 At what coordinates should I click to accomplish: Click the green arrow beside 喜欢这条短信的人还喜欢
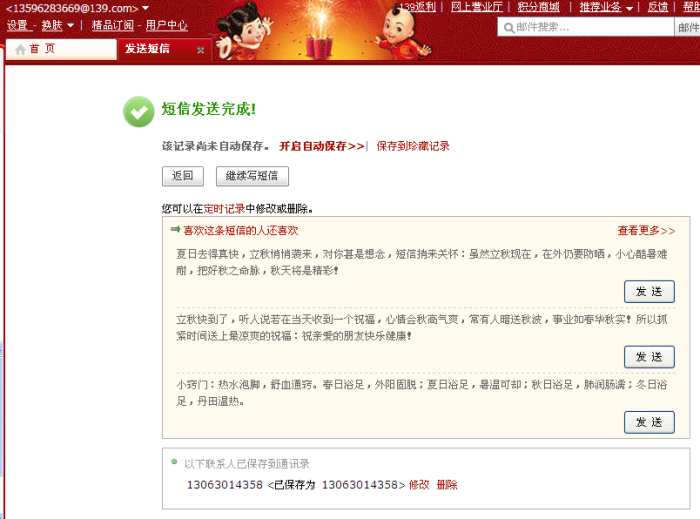pos(175,229)
